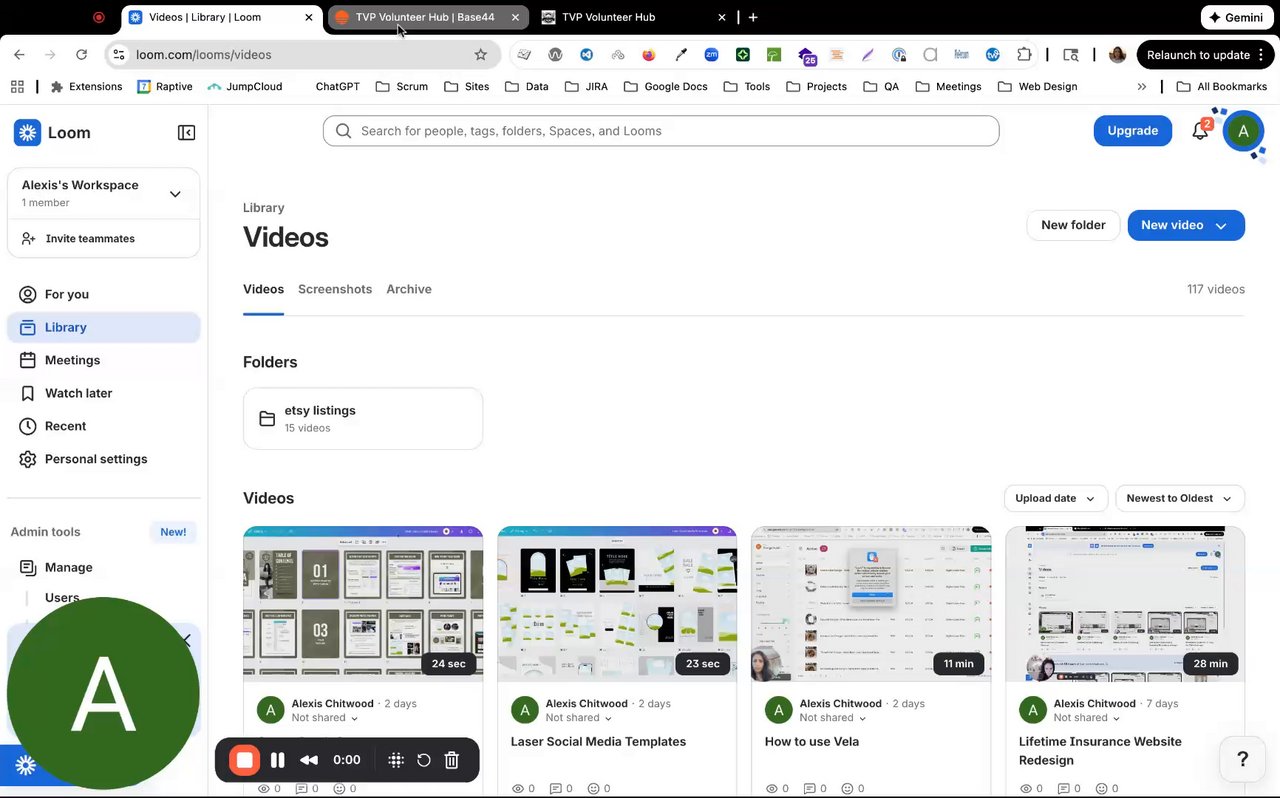
Task: Click the views icon under Laser Social Media Templates
Action: (x=518, y=789)
